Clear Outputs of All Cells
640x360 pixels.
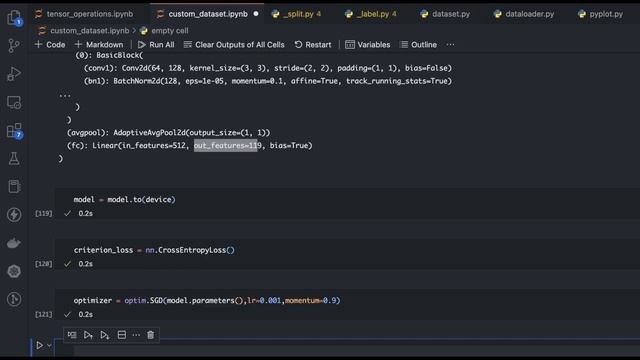coord(234,44)
